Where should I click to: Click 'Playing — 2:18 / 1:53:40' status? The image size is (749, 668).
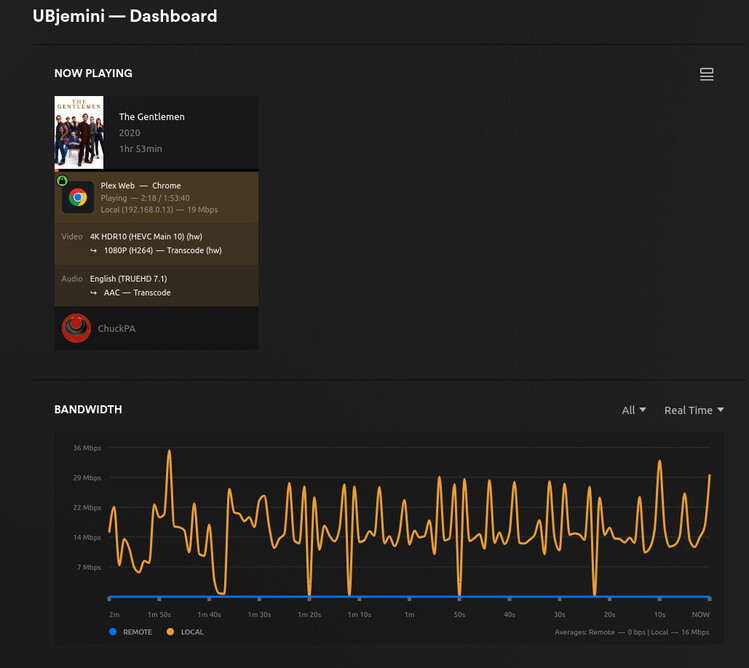(x=145, y=198)
